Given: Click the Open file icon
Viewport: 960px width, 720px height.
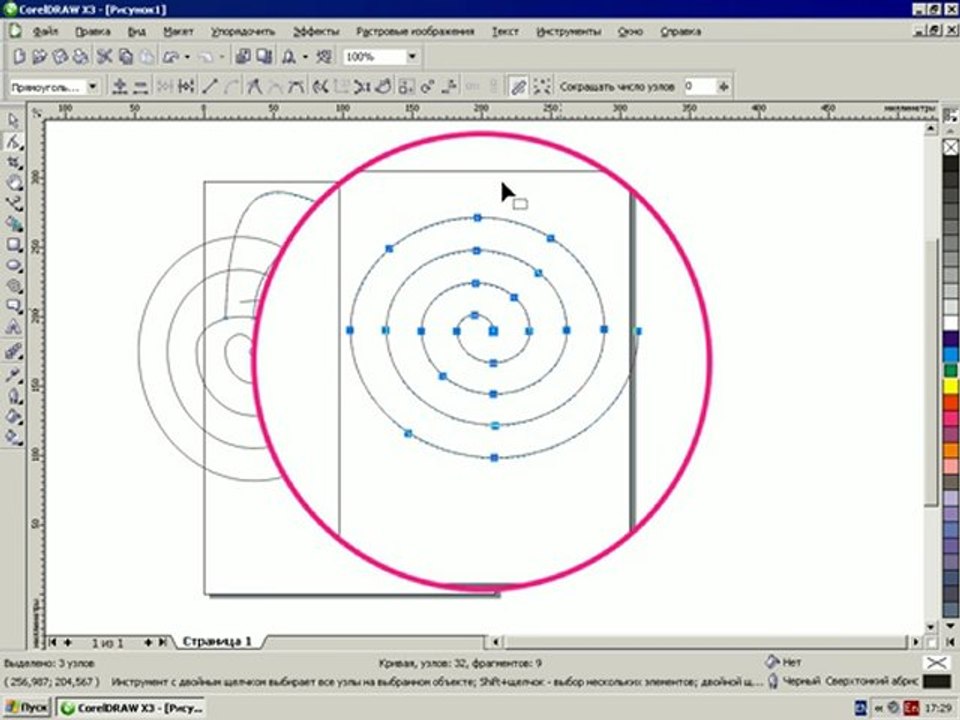Looking at the screenshot, I should (39, 57).
